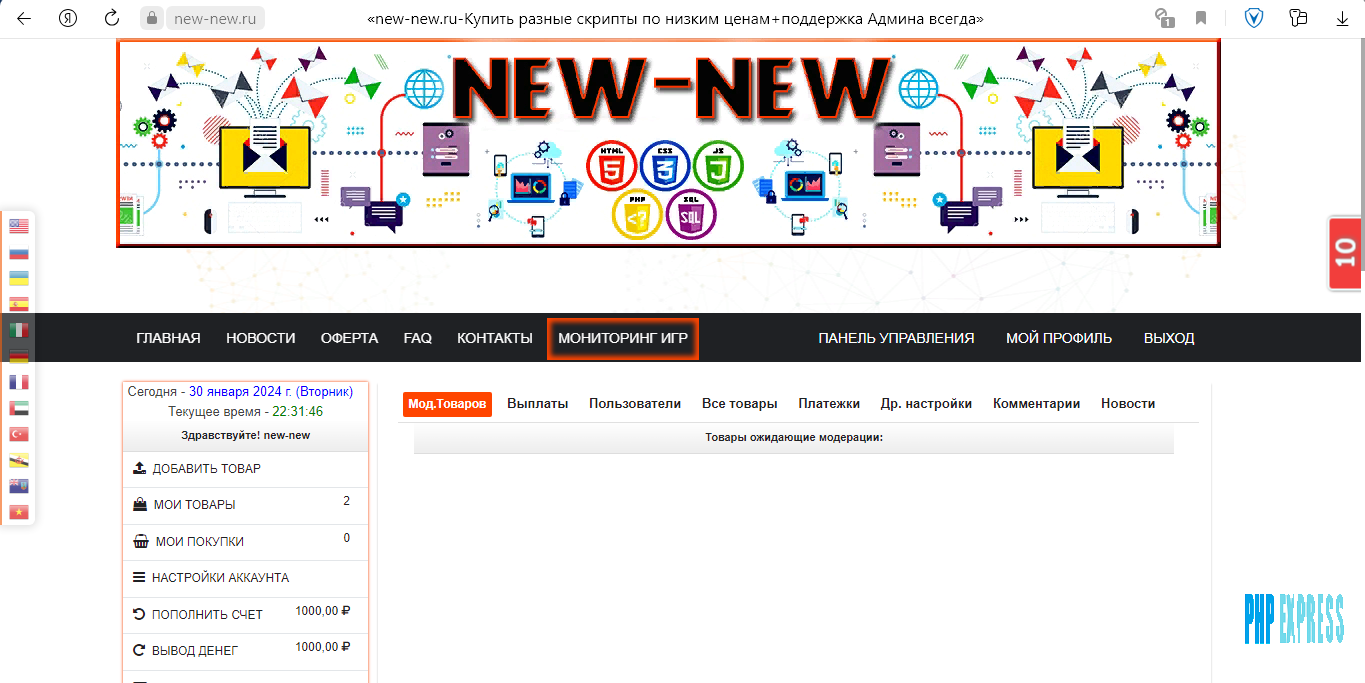This screenshot has width=1365, height=683.
Task: Click the red side tab labeled 10
Action: tap(1346, 252)
